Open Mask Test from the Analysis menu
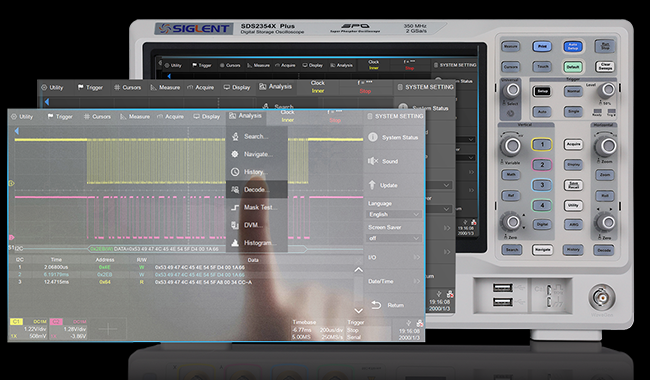This screenshot has height=380, width=650. click(x=256, y=207)
